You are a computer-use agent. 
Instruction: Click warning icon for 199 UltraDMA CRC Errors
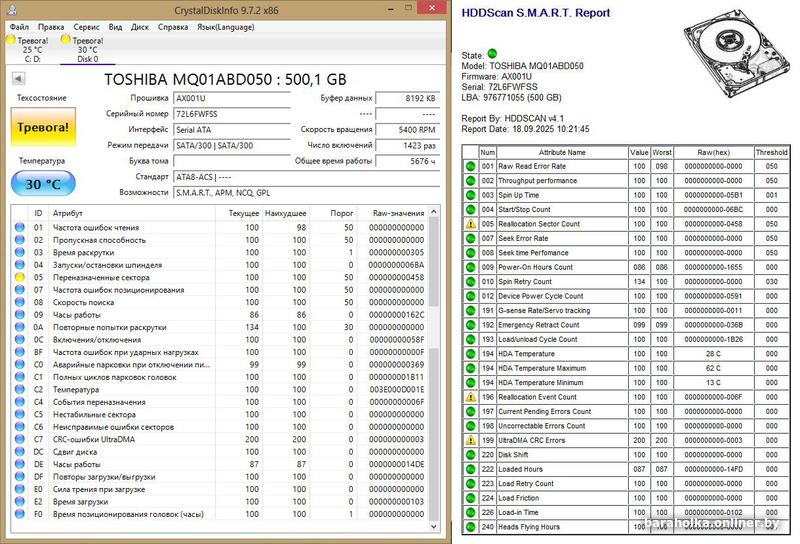coord(470,440)
